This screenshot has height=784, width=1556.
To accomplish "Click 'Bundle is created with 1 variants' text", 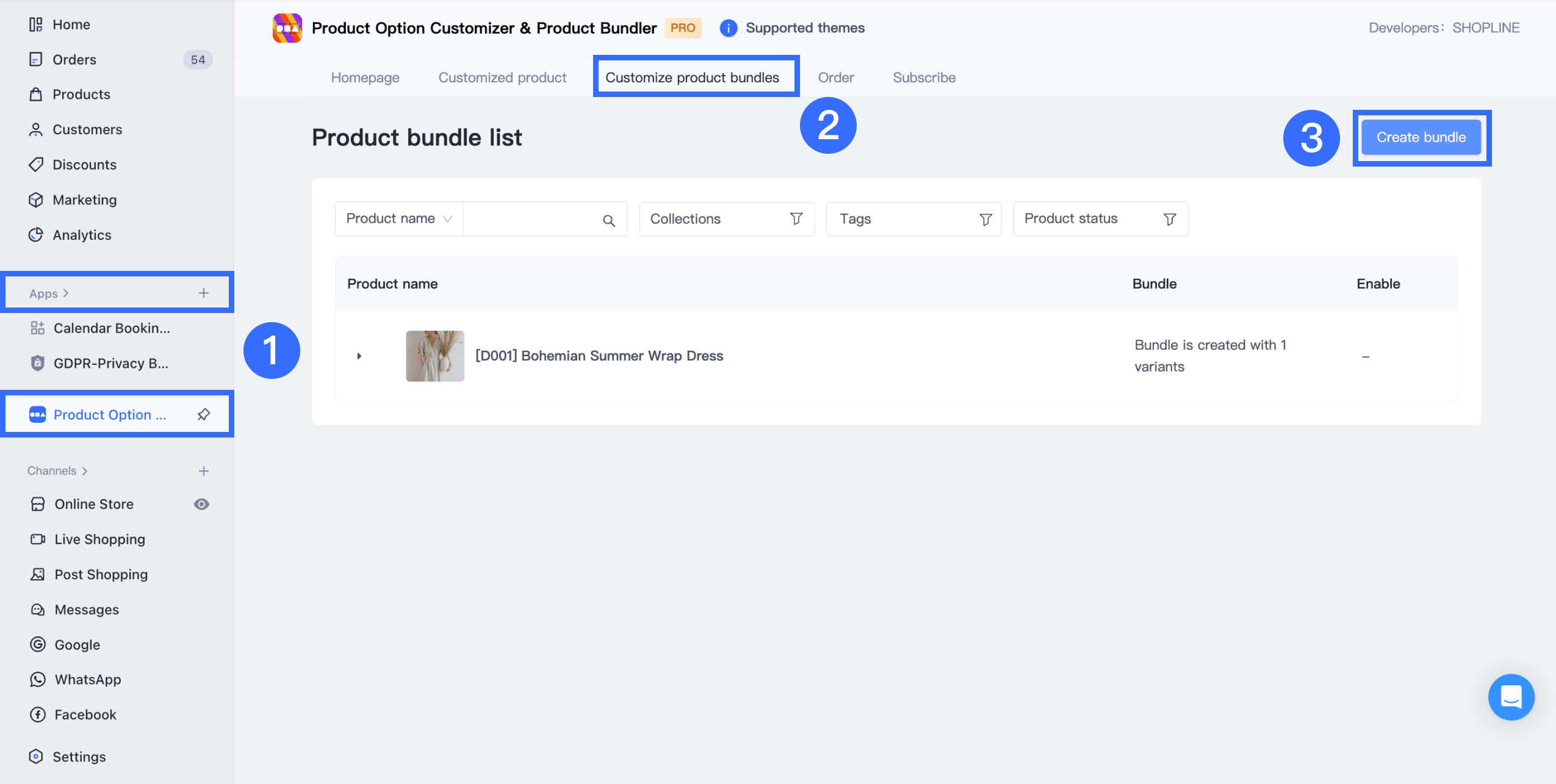I will (1210, 356).
